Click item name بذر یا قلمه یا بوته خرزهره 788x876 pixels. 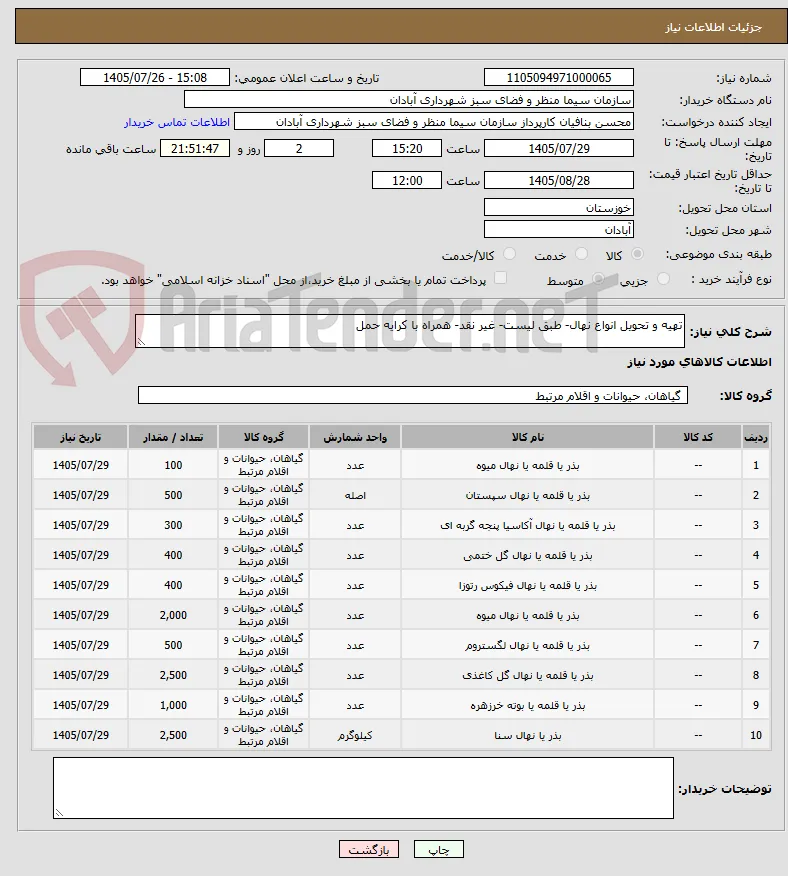coord(528,706)
